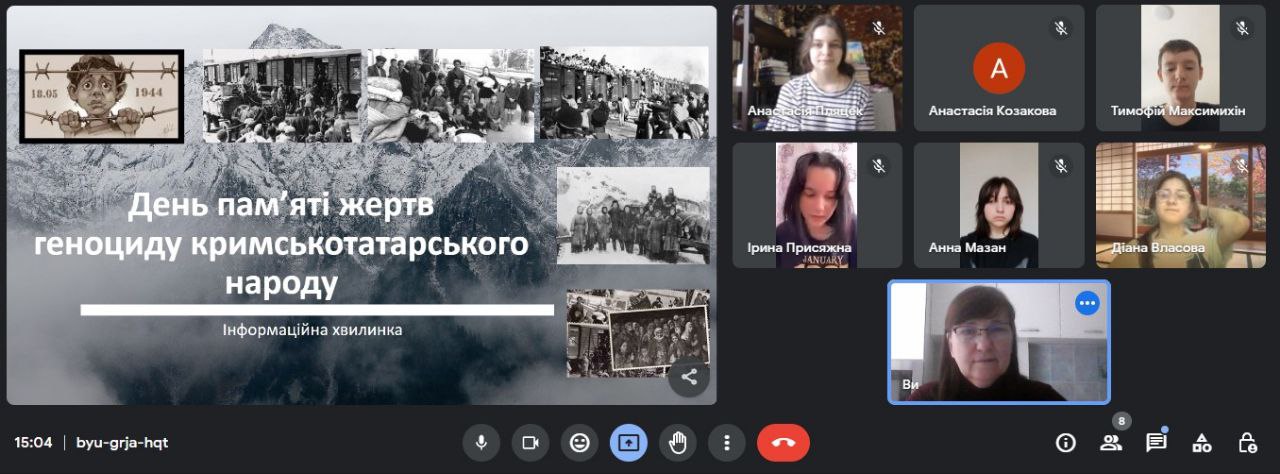1280x474 pixels.
Task: Open the emoji reactions button
Action: 580,442
